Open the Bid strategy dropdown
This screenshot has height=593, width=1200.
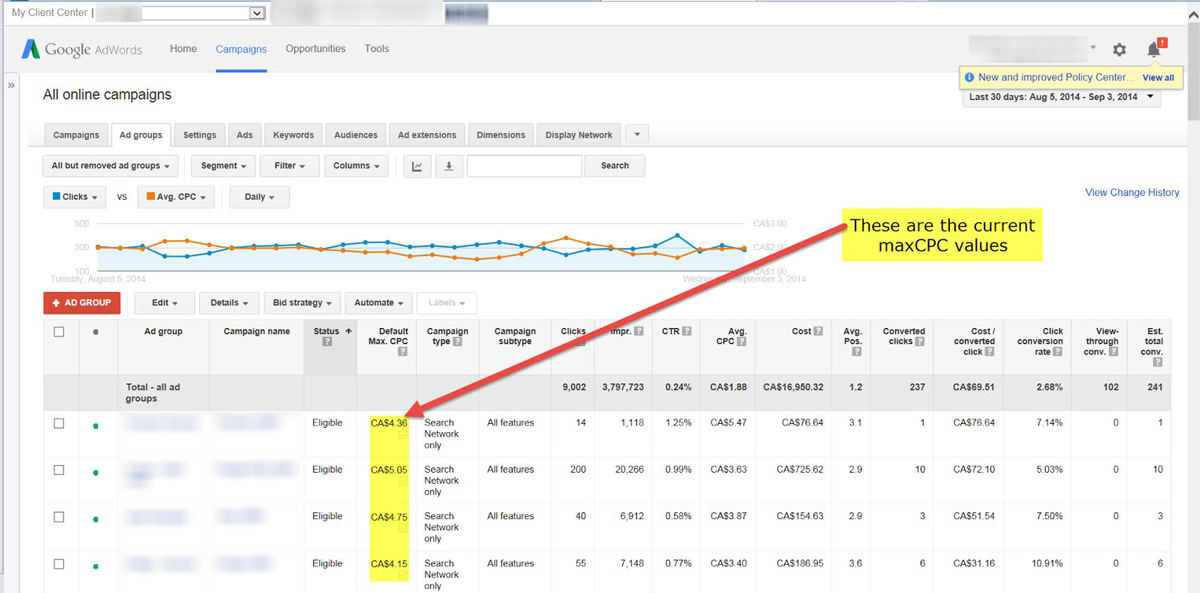(302, 302)
